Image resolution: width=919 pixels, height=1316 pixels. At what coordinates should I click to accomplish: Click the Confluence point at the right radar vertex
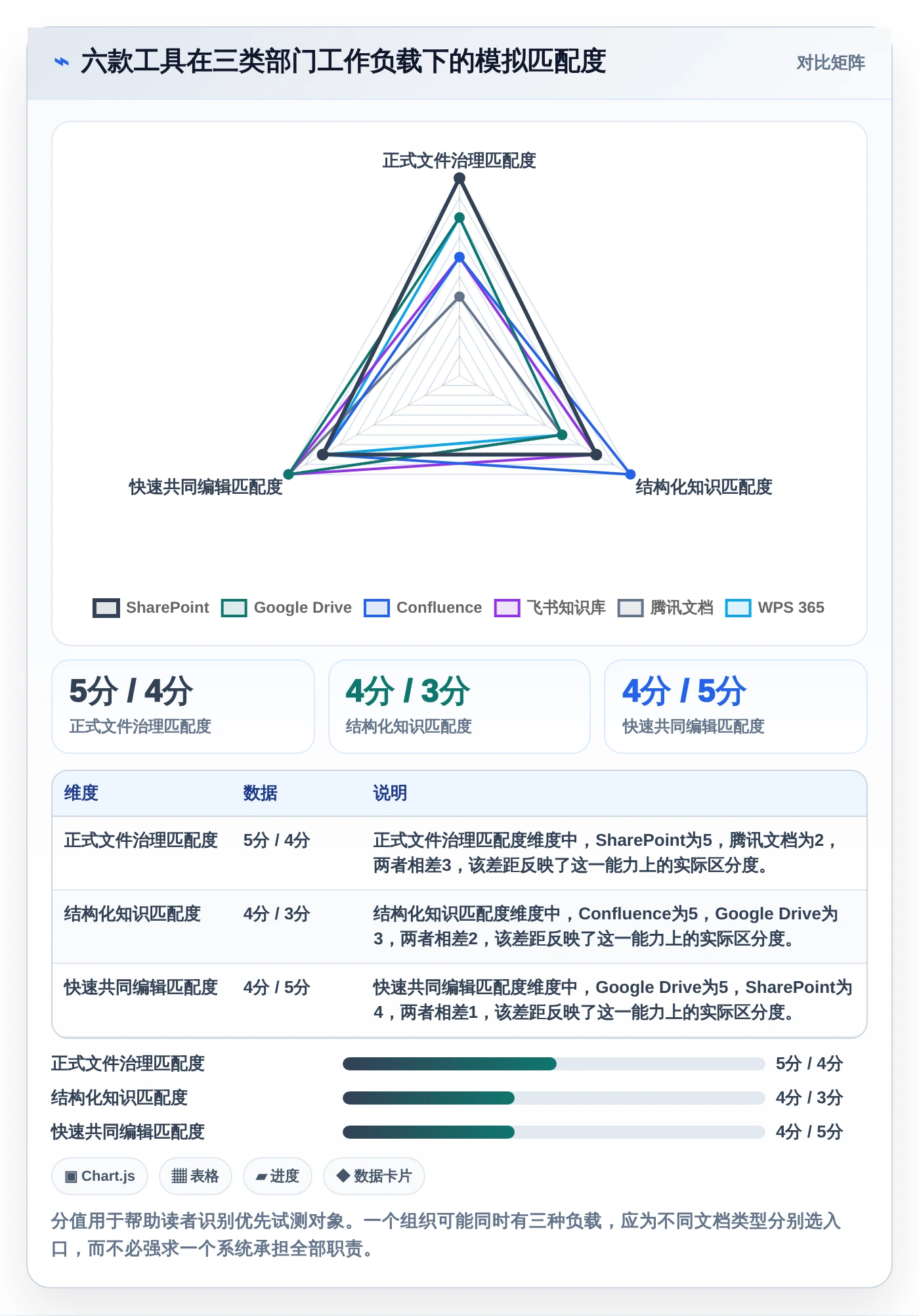(630, 474)
